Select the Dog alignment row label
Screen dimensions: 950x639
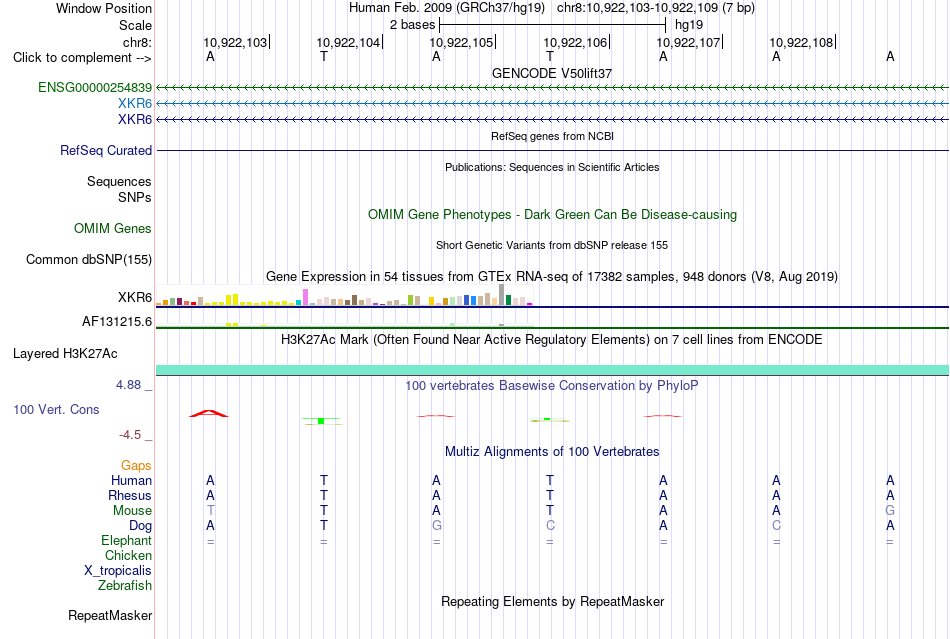140,526
